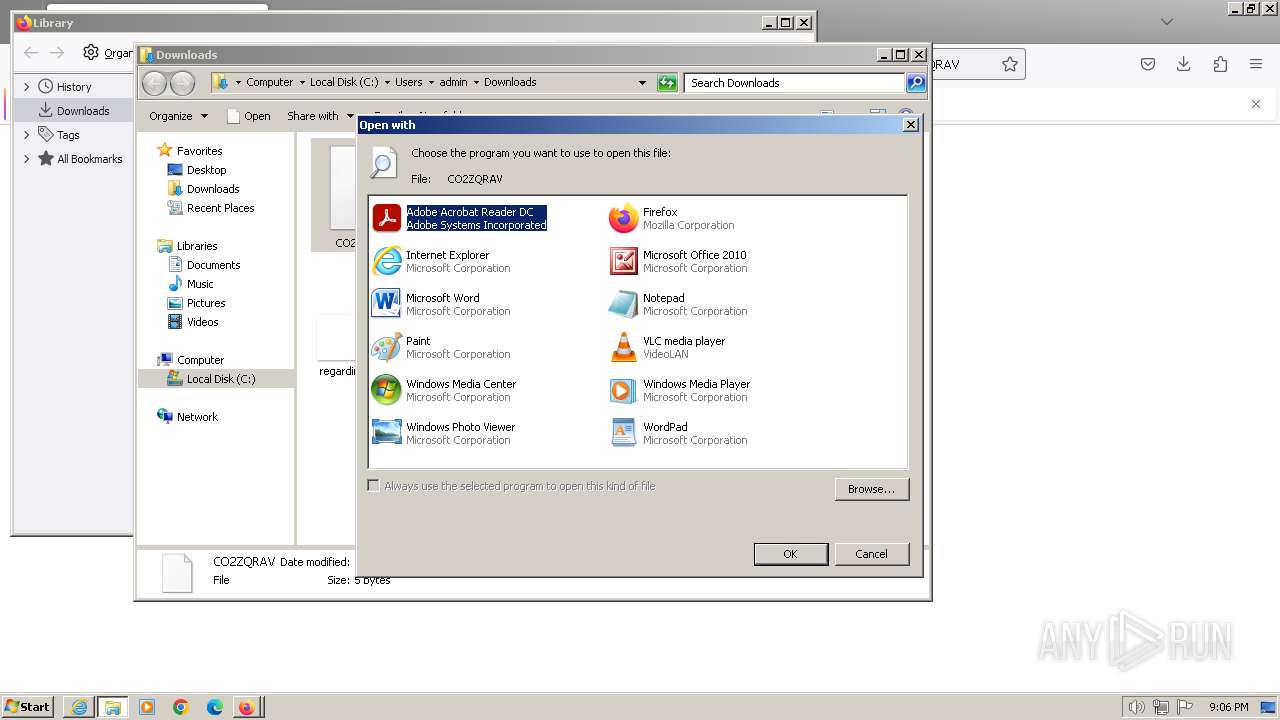Viewport: 1280px width, 720px height.
Task: Expand Tags in Library sidebar
Action: (27, 134)
